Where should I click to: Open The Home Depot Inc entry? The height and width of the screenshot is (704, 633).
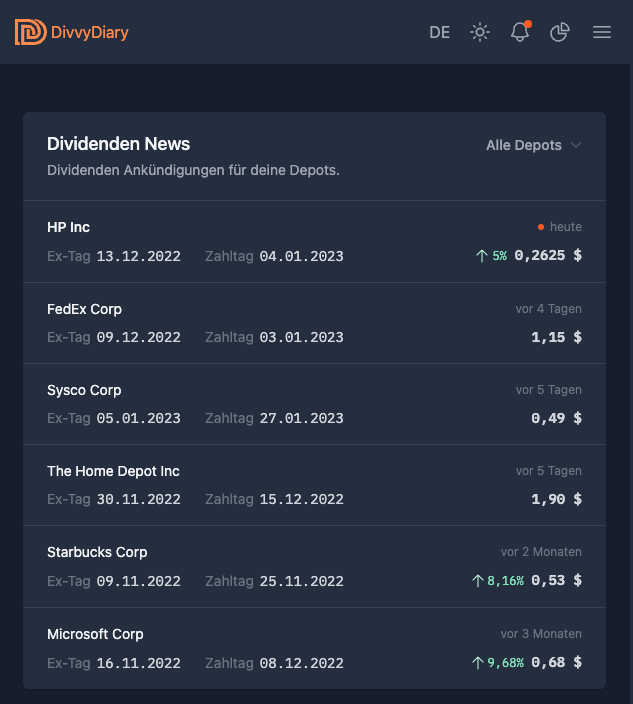pyautogui.click(x=113, y=471)
